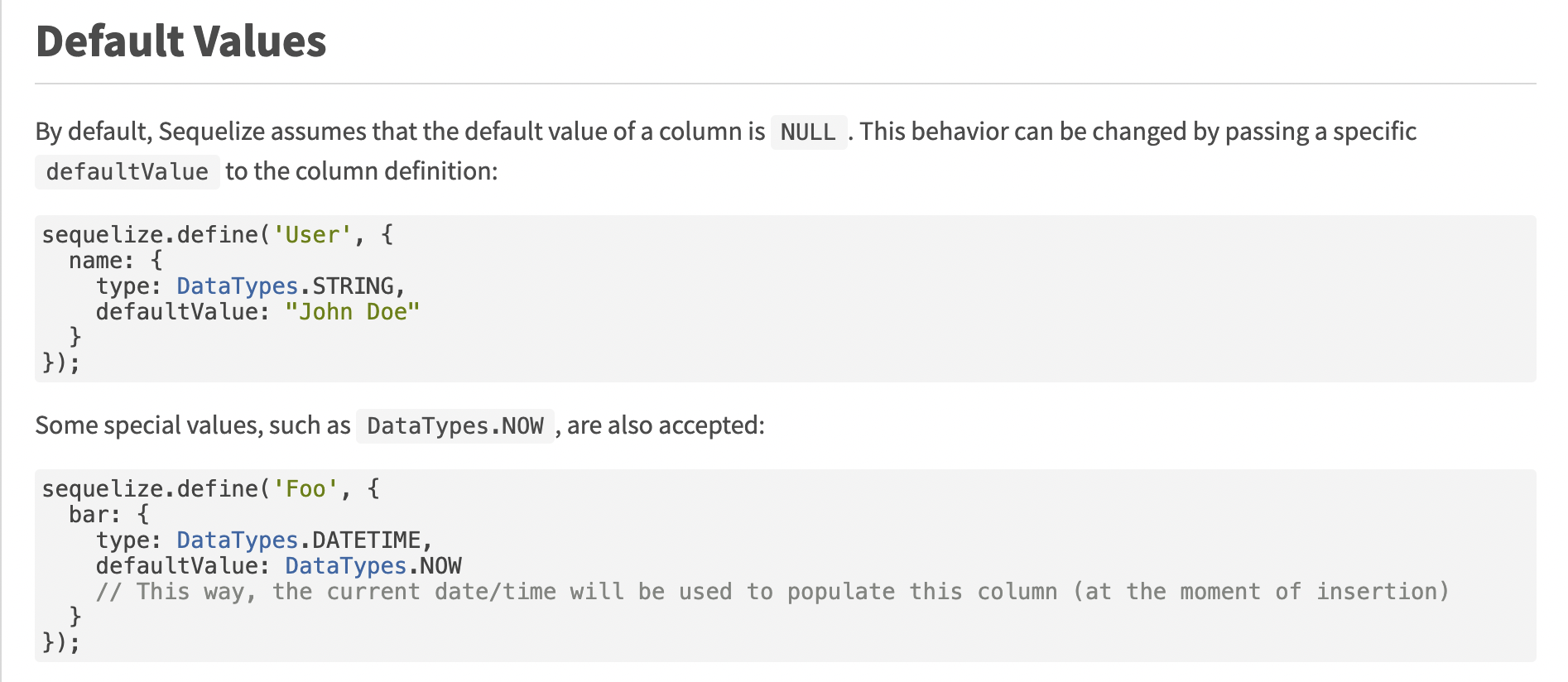
Task: Click the 'User' string in first code block
Action: [312, 235]
